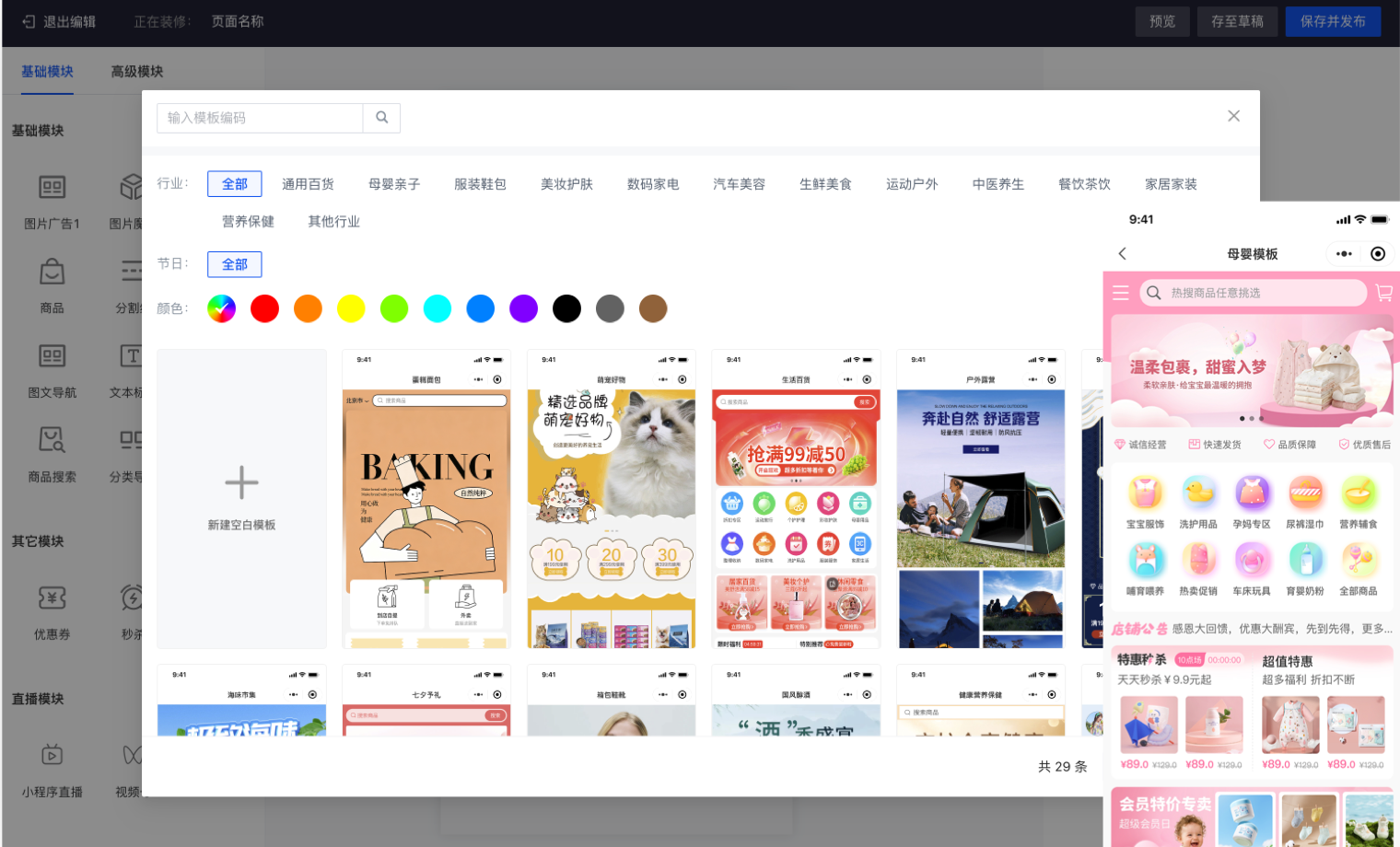The height and width of the screenshot is (847, 1400).
Task: Tap the 车床玩具 category icon
Action: [1252, 560]
